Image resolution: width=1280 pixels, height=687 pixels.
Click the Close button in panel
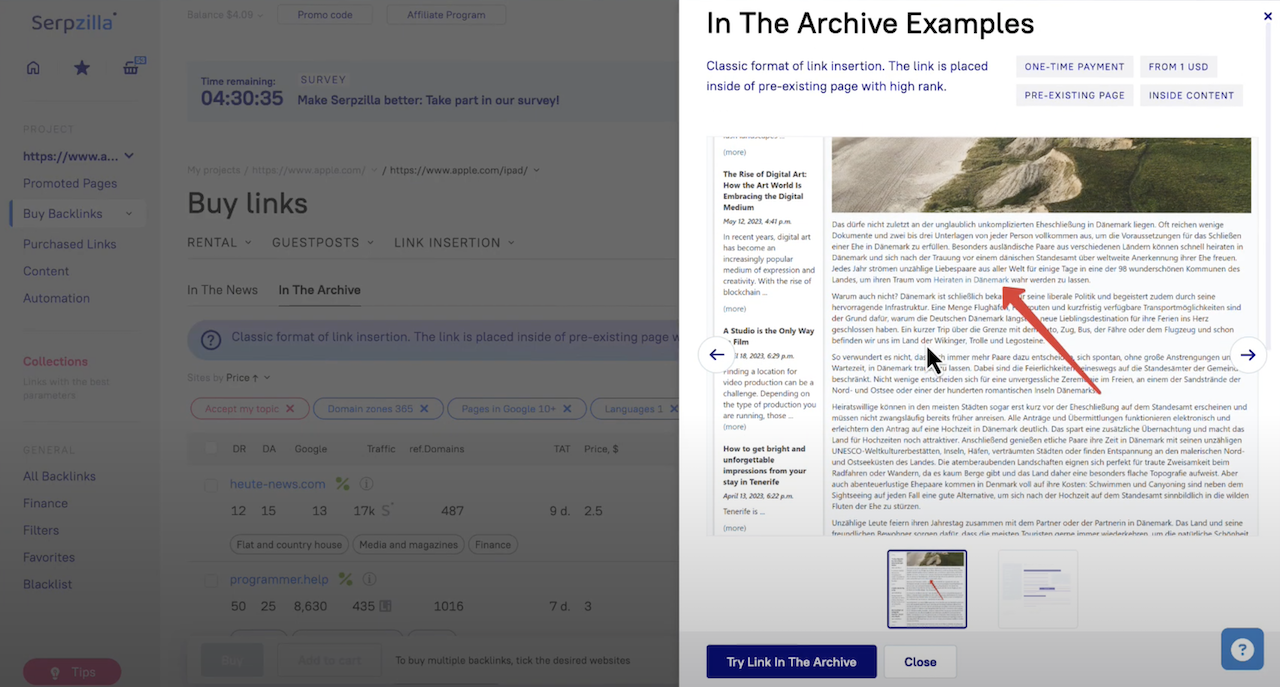tap(920, 662)
